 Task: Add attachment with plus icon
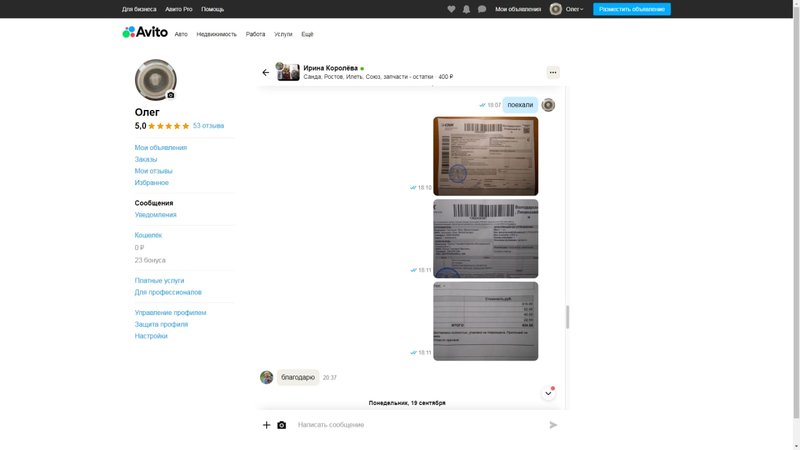pyautogui.click(x=266, y=425)
